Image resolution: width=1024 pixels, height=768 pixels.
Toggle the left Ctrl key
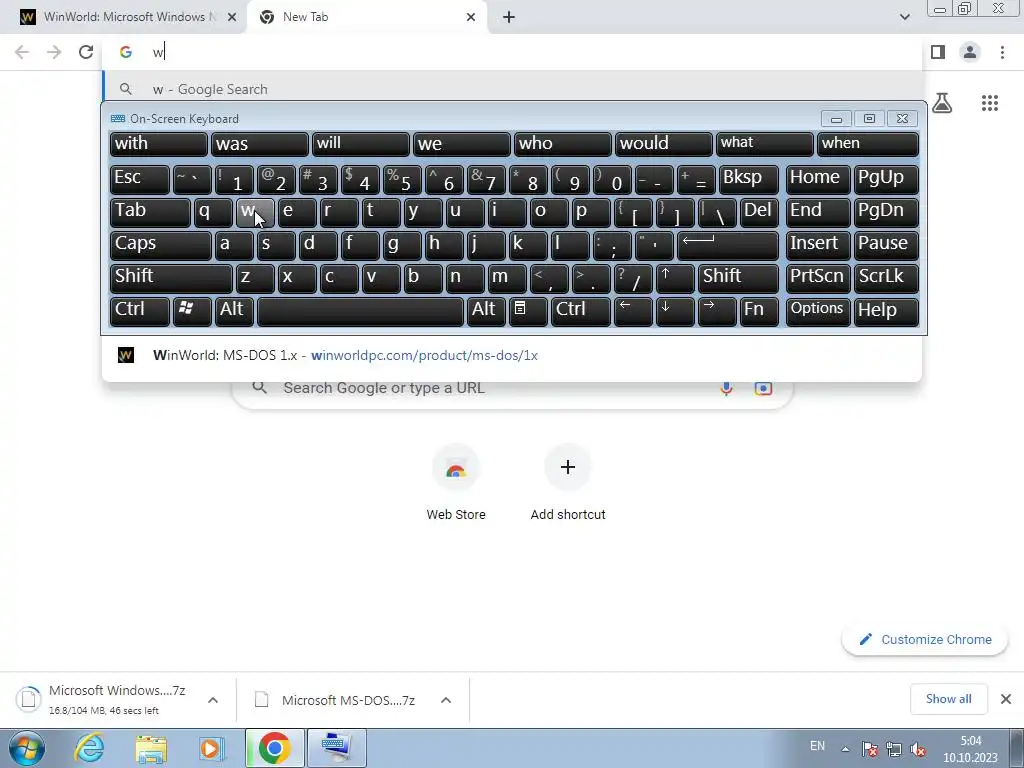140,311
